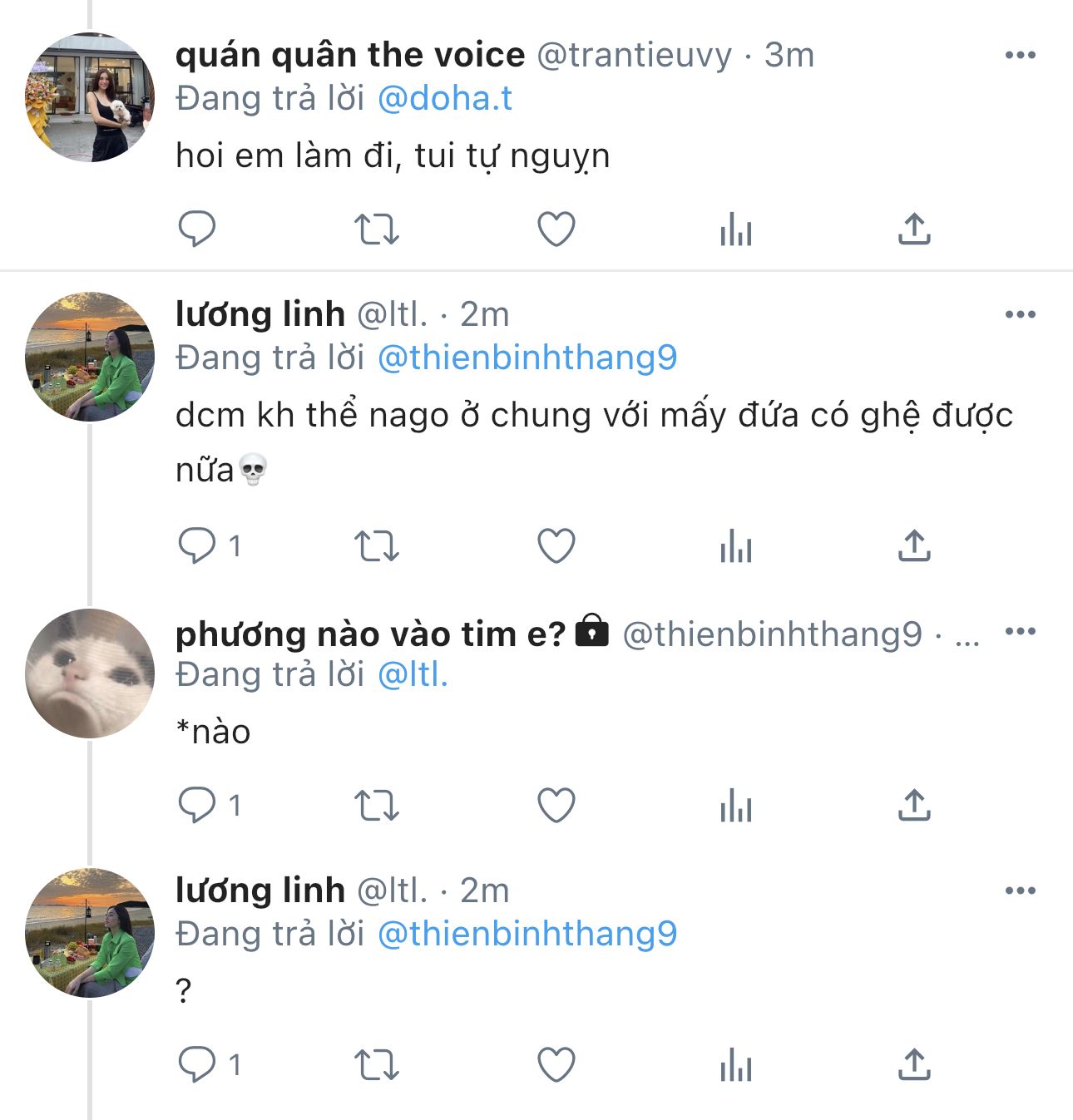The image size is (1073, 1120).
Task: Reply to the quán quân the voice tweet
Action: (197, 229)
